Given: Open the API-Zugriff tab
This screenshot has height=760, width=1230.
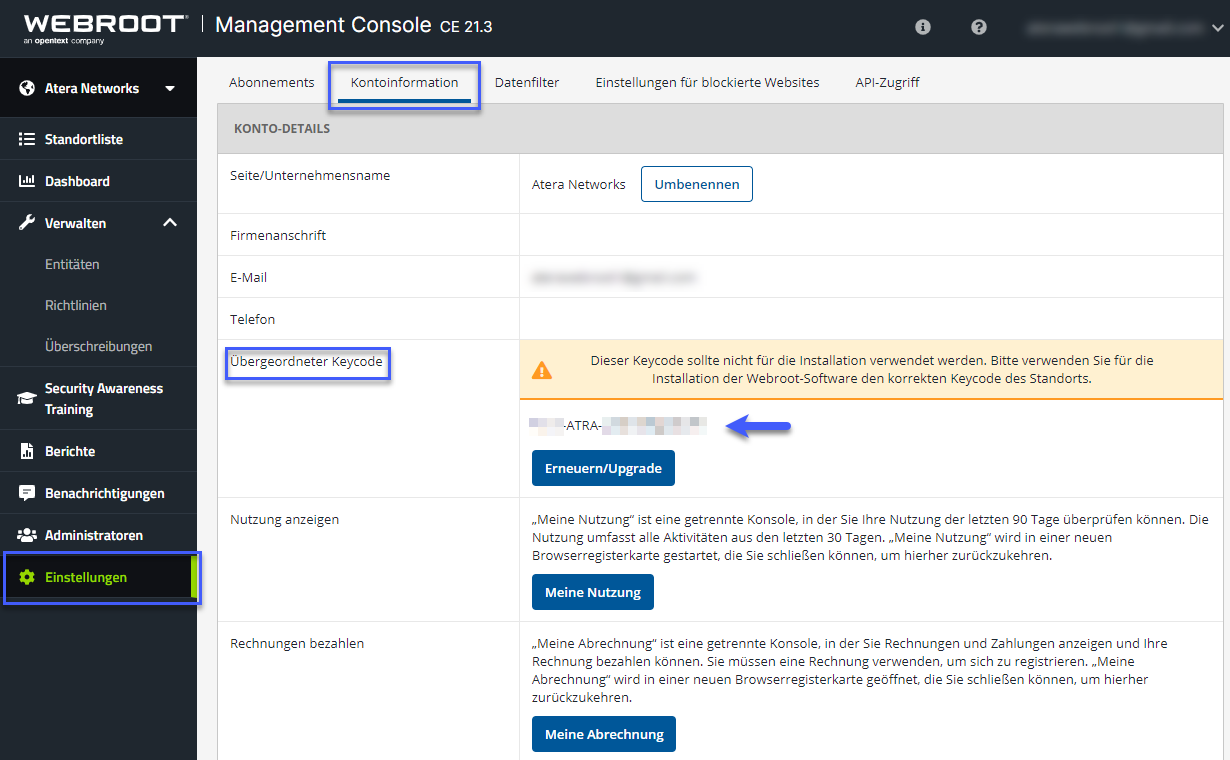Looking at the screenshot, I should click(x=887, y=82).
